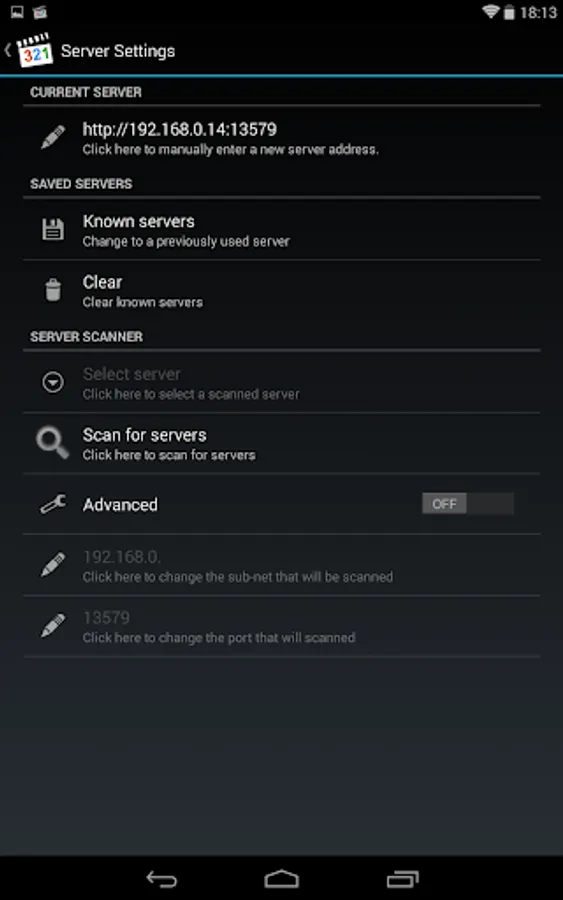The height and width of the screenshot is (900, 563).
Task: Click the Server Settings title text
Action: pyautogui.click(x=118, y=51)
